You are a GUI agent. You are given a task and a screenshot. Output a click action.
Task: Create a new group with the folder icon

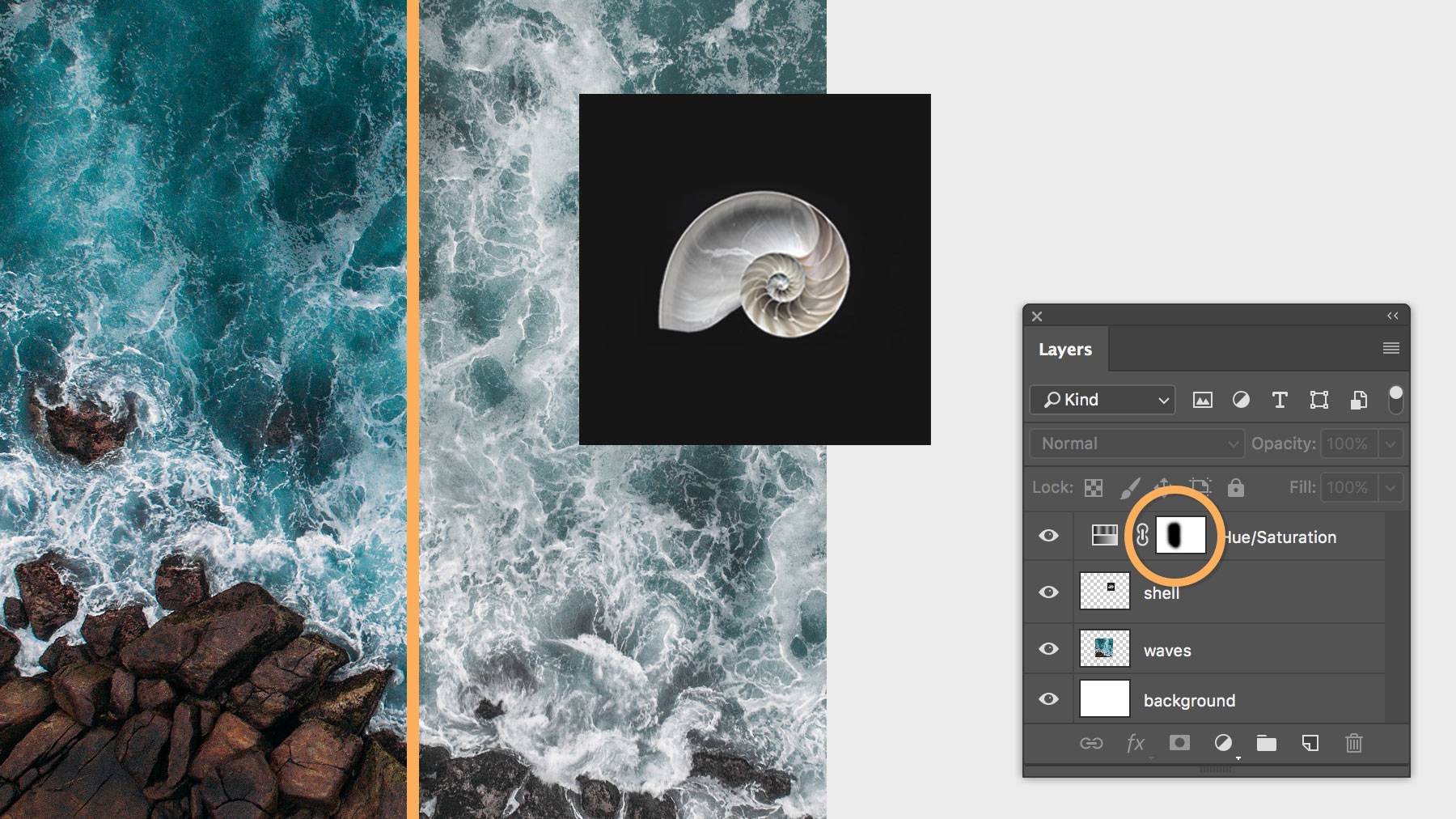(1266, 743)
